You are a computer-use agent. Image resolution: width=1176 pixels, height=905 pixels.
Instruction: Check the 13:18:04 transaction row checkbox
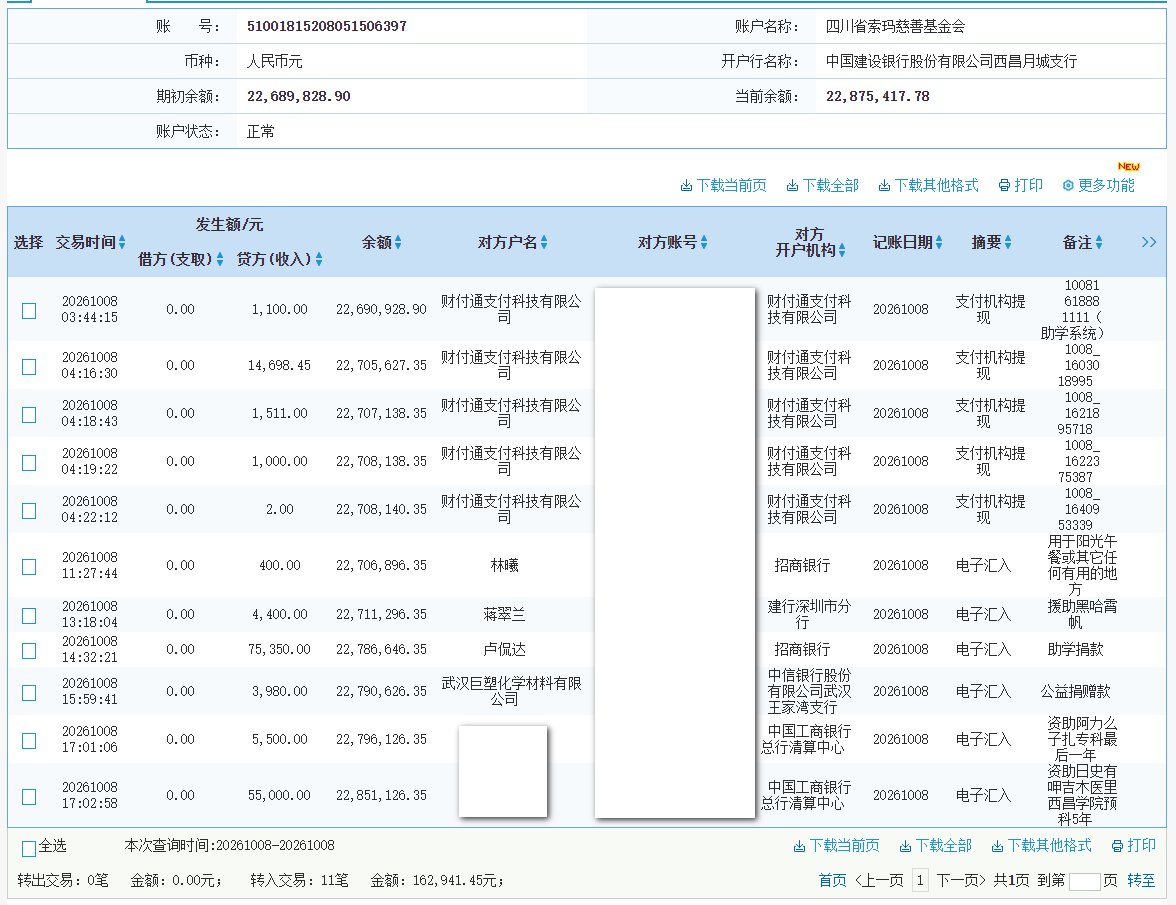coord(29,616)
